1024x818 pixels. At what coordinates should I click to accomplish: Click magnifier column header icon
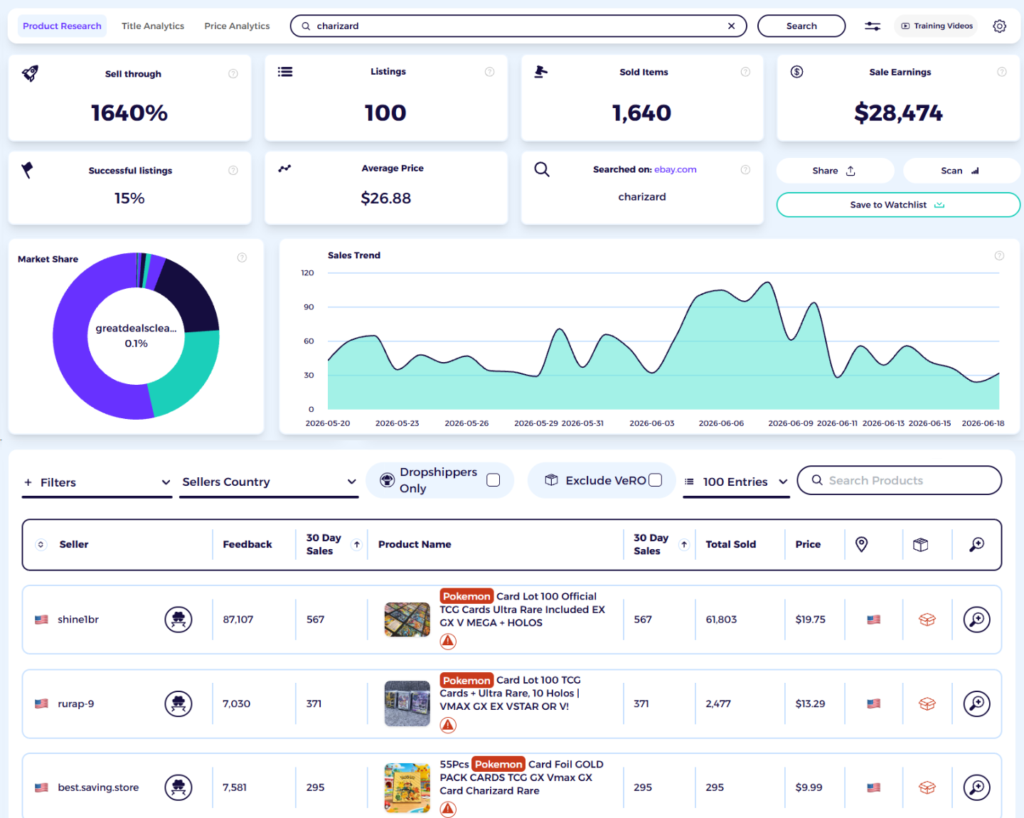coord(977,544)
